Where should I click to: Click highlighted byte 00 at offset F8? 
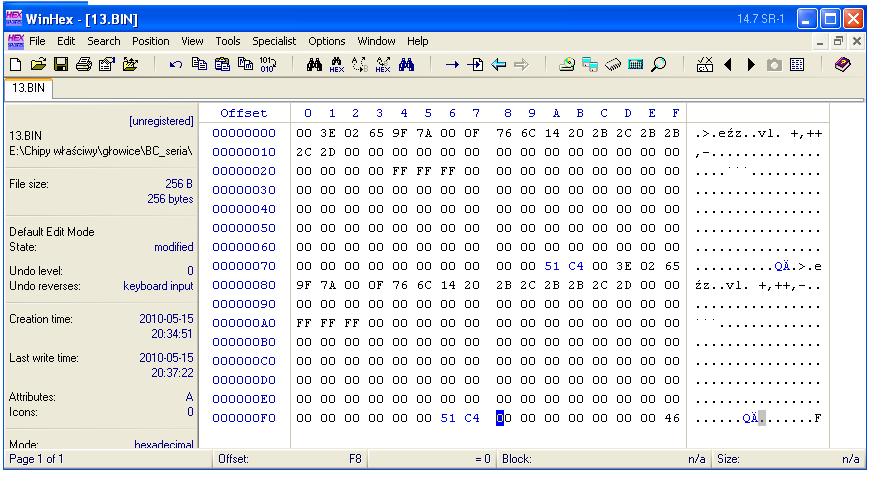pyautogui.click(x=503, y=418)
